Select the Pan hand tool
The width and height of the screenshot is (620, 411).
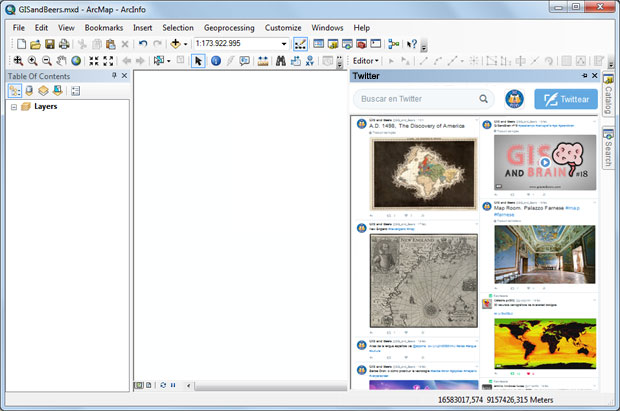click(x=61, y=61)
